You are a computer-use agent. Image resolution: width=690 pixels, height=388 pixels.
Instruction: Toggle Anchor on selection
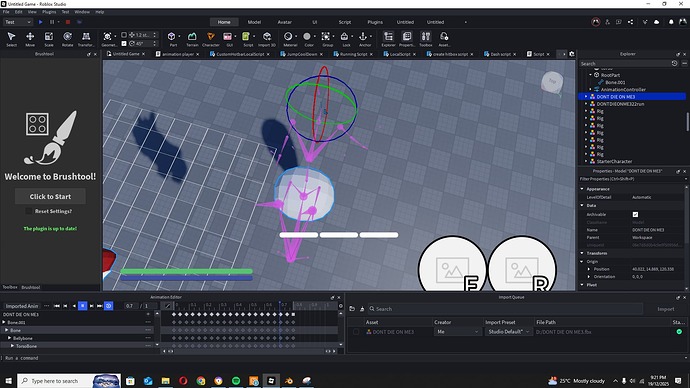[363, 39]
